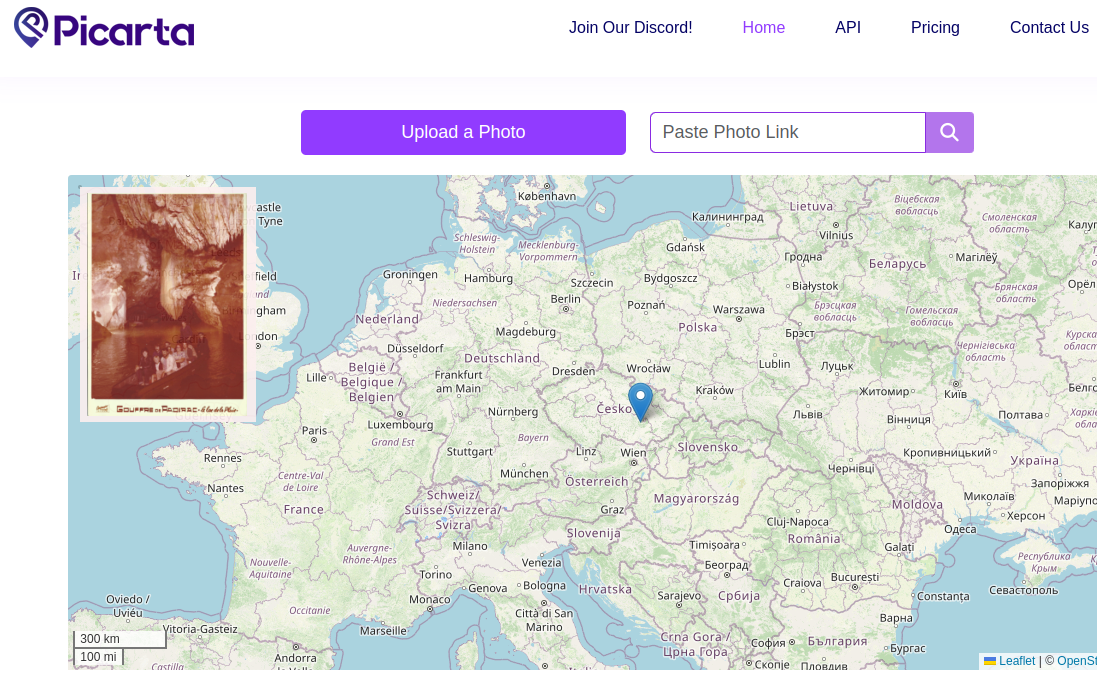Open the Leaflet attribution link
This screenshot has height=687, width=1097.
[x=1016, y=661]
